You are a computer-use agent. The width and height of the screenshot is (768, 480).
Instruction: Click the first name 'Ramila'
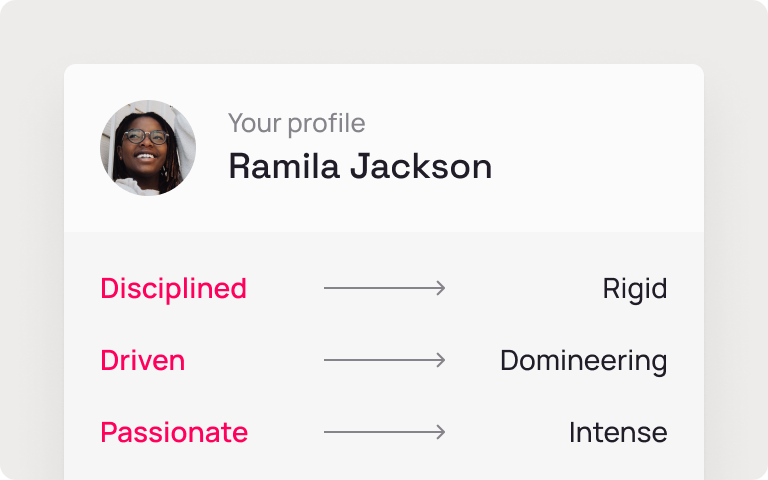coord(282,166)
